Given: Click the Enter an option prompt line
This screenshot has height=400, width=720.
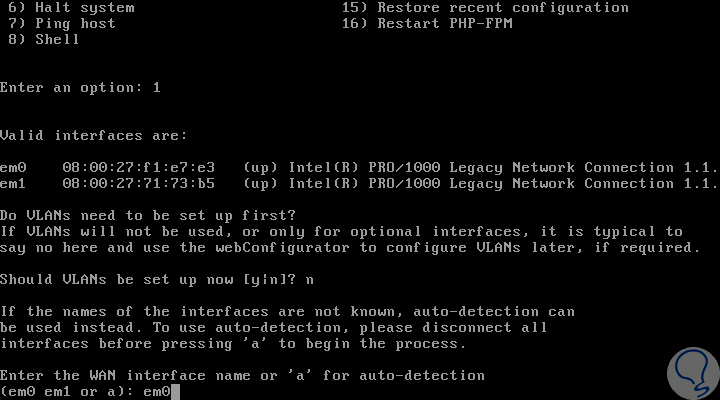Looking at the screenshot, I should coord(80,88).
